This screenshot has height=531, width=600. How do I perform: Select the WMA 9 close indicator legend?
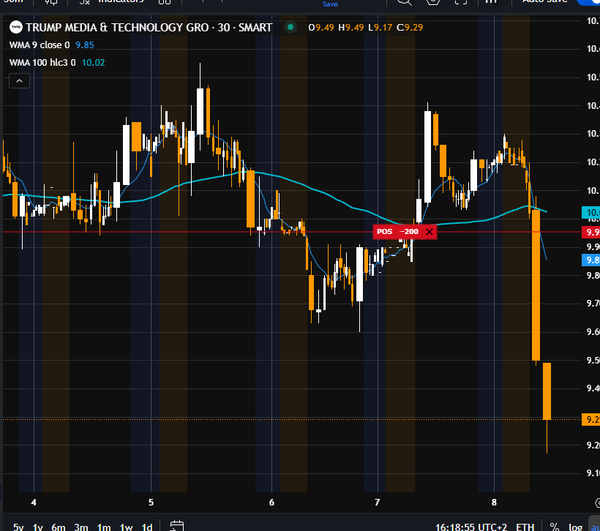pyautogui.click(x=39, y=45)
